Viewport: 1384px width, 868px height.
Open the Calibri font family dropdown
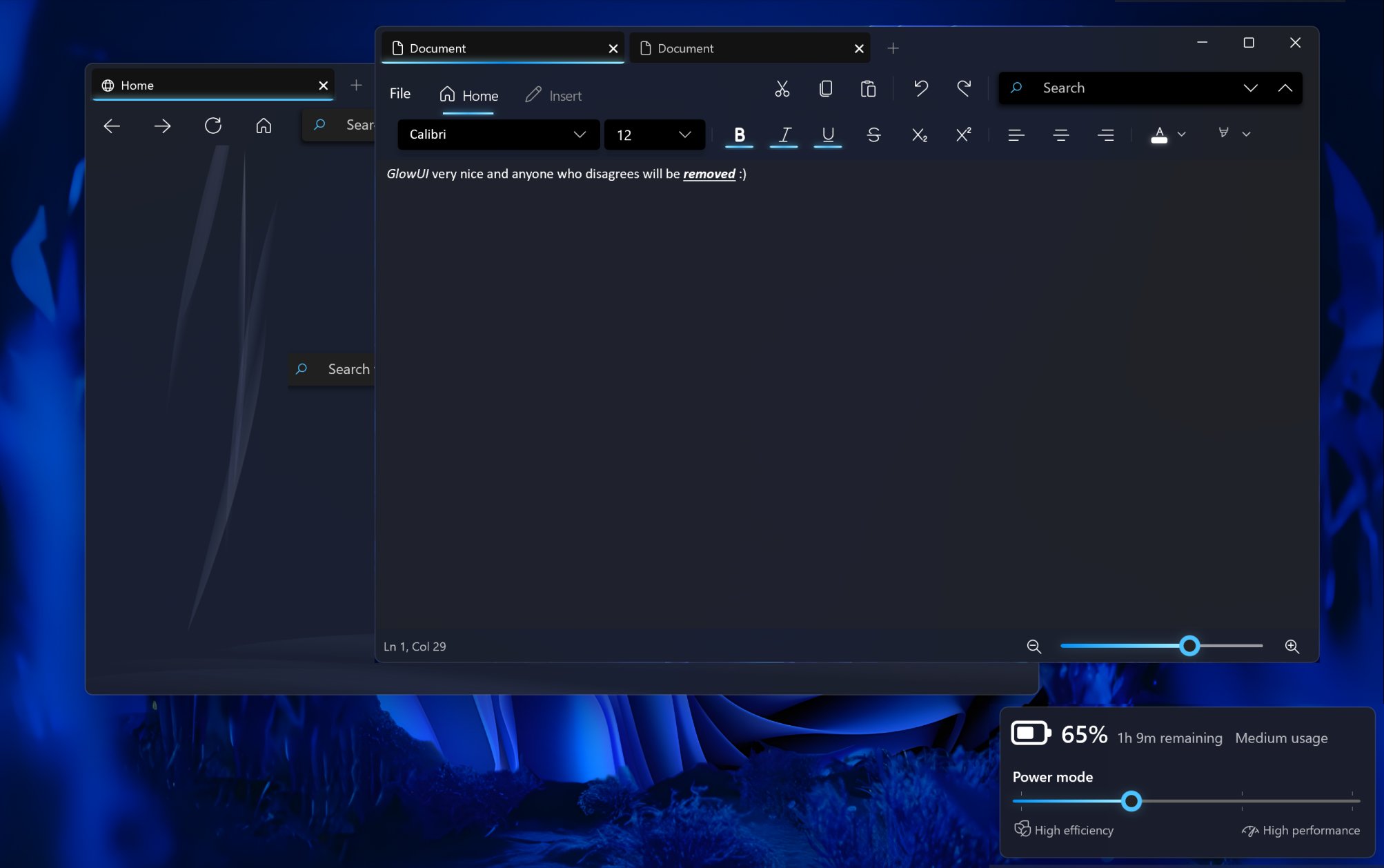579,135
